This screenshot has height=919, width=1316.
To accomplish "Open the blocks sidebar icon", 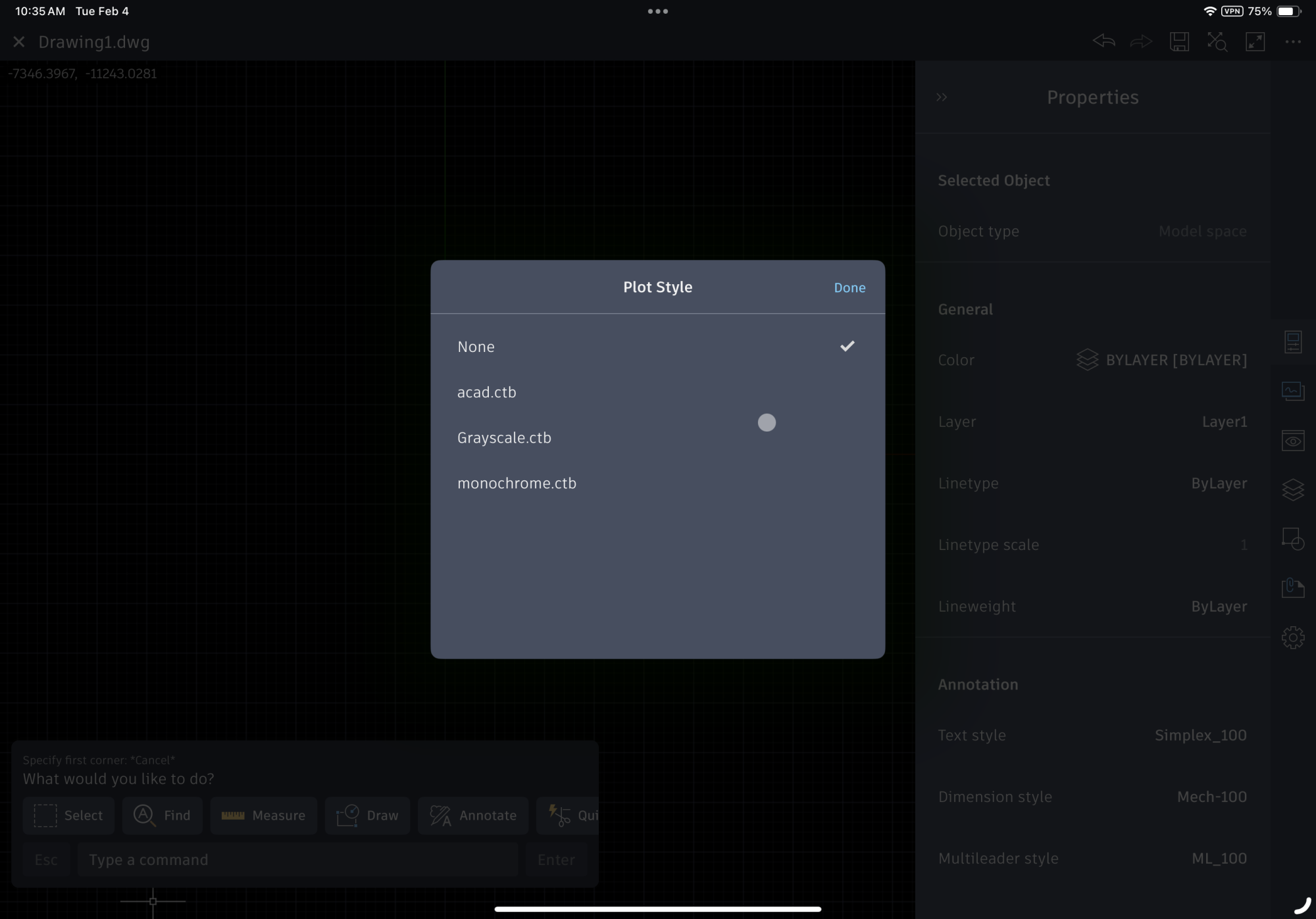I will pos(1292,539).
